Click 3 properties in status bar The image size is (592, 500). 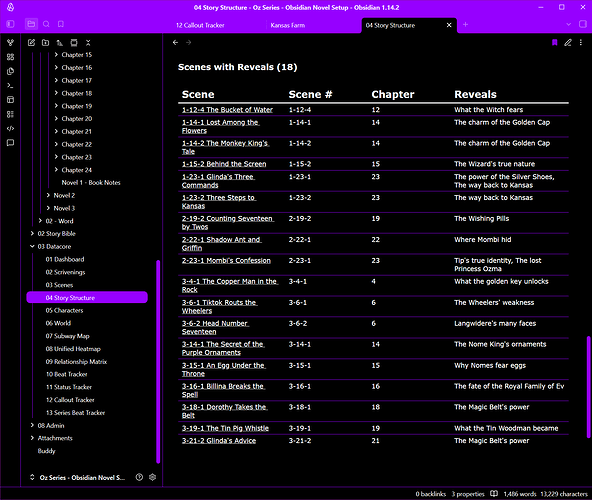click(468, 494)
